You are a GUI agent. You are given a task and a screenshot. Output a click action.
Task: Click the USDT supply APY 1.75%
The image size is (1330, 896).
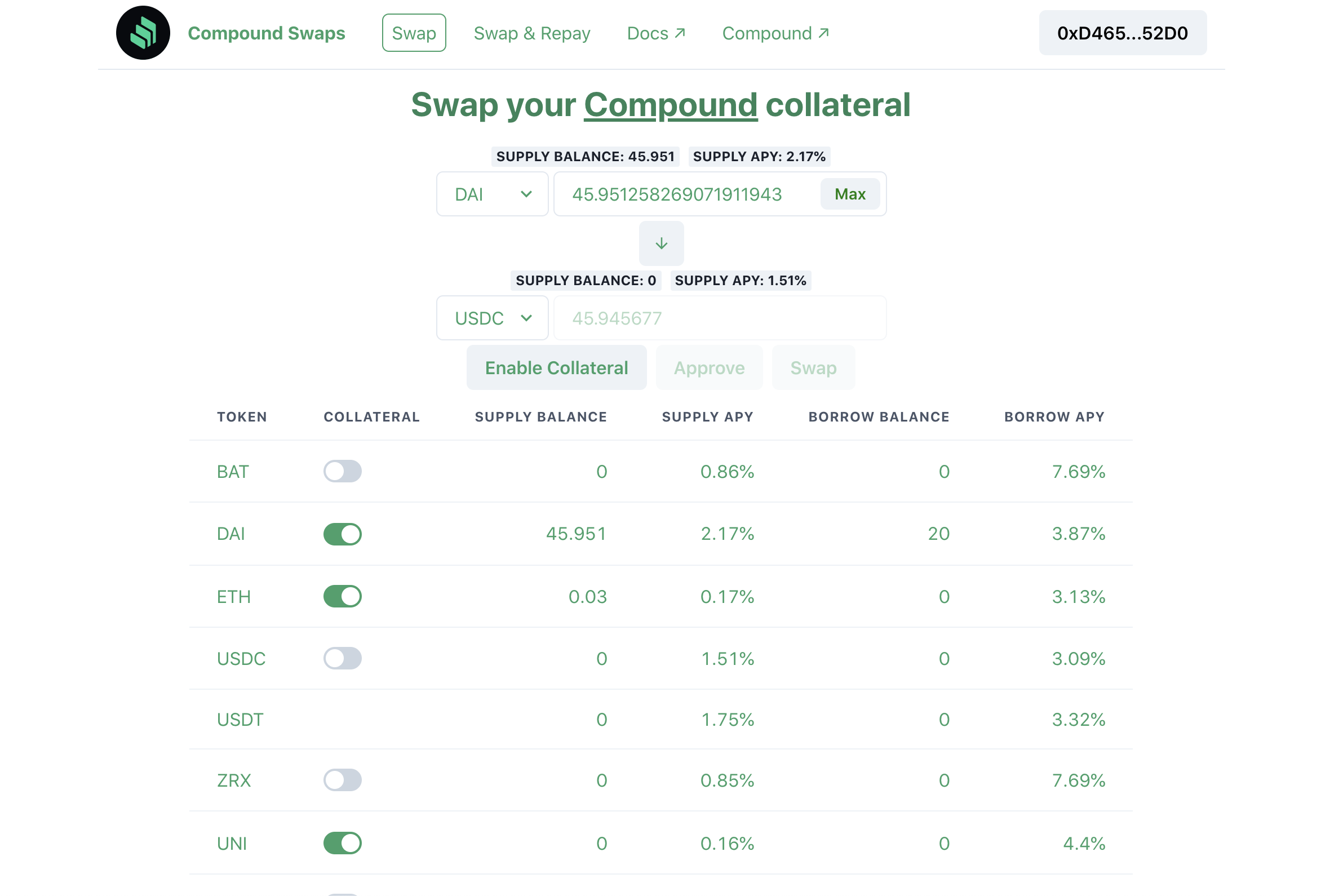(727, 720)
